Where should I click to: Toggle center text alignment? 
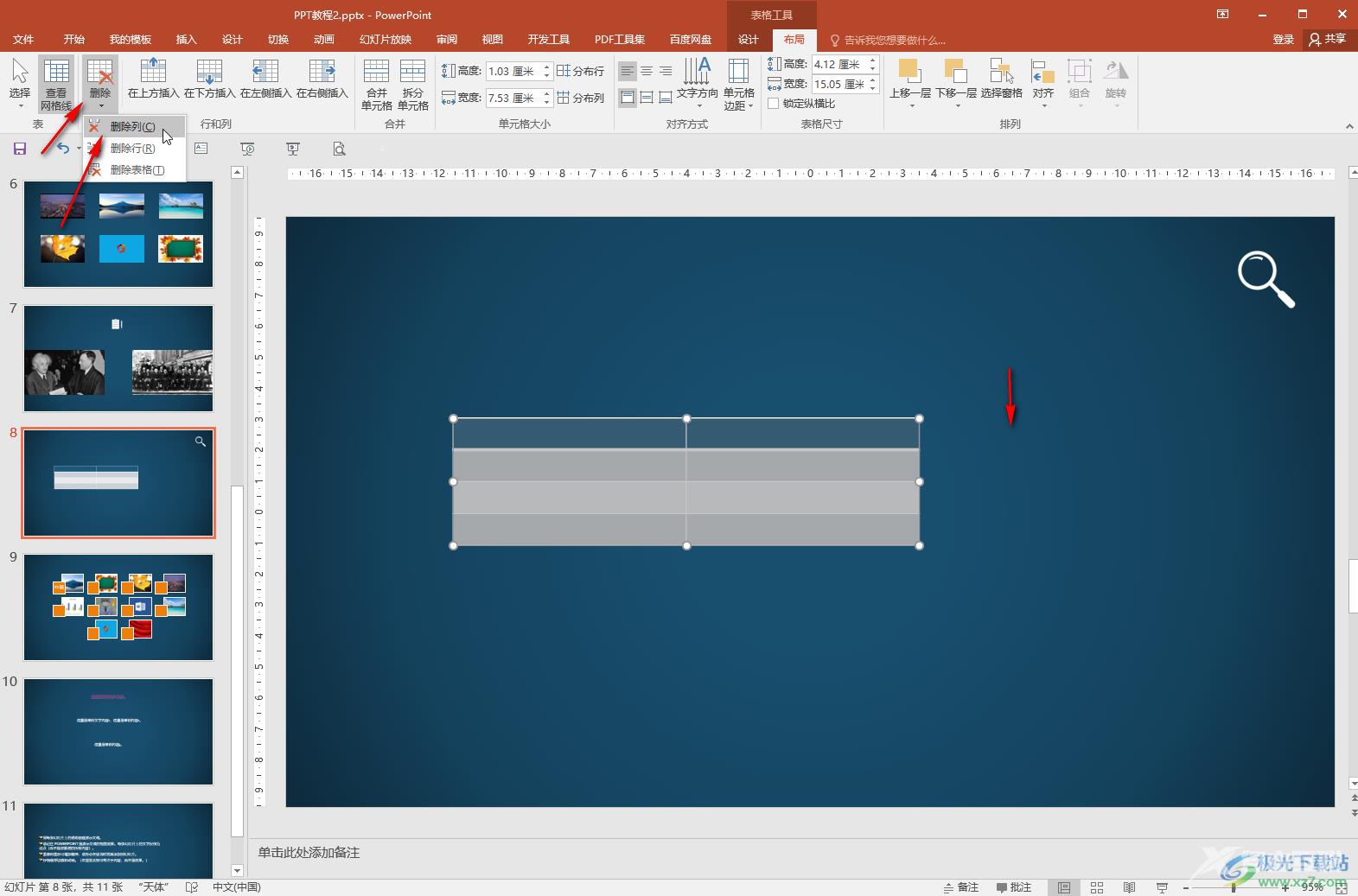[647, 71]
